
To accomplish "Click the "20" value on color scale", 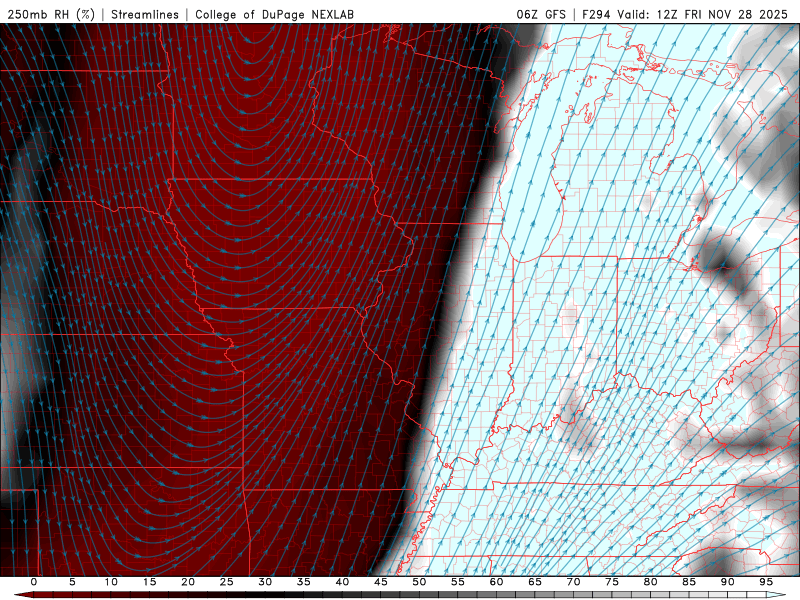I will [x=188, y=582].
